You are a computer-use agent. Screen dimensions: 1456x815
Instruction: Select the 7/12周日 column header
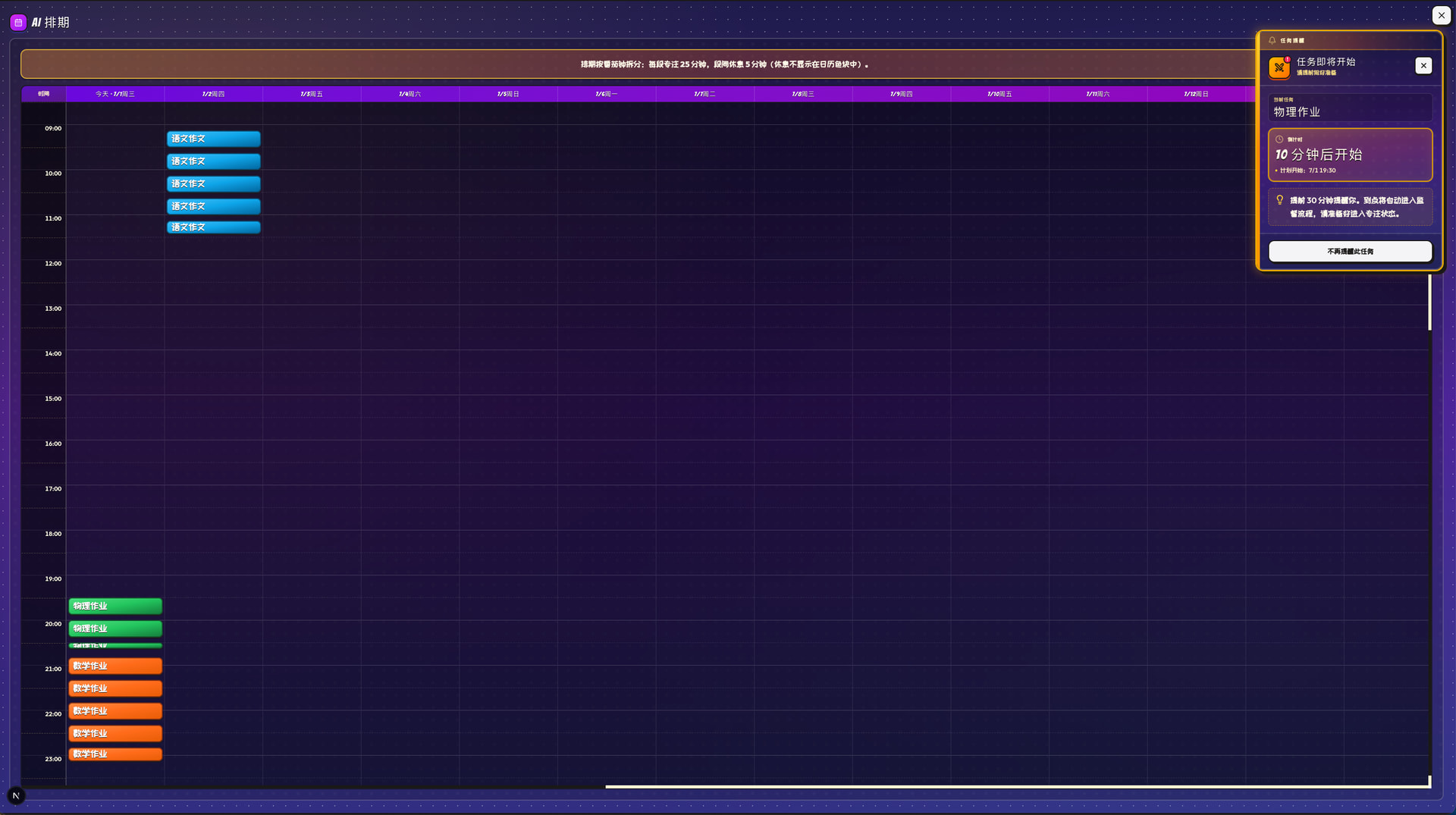click(1197, 94)
